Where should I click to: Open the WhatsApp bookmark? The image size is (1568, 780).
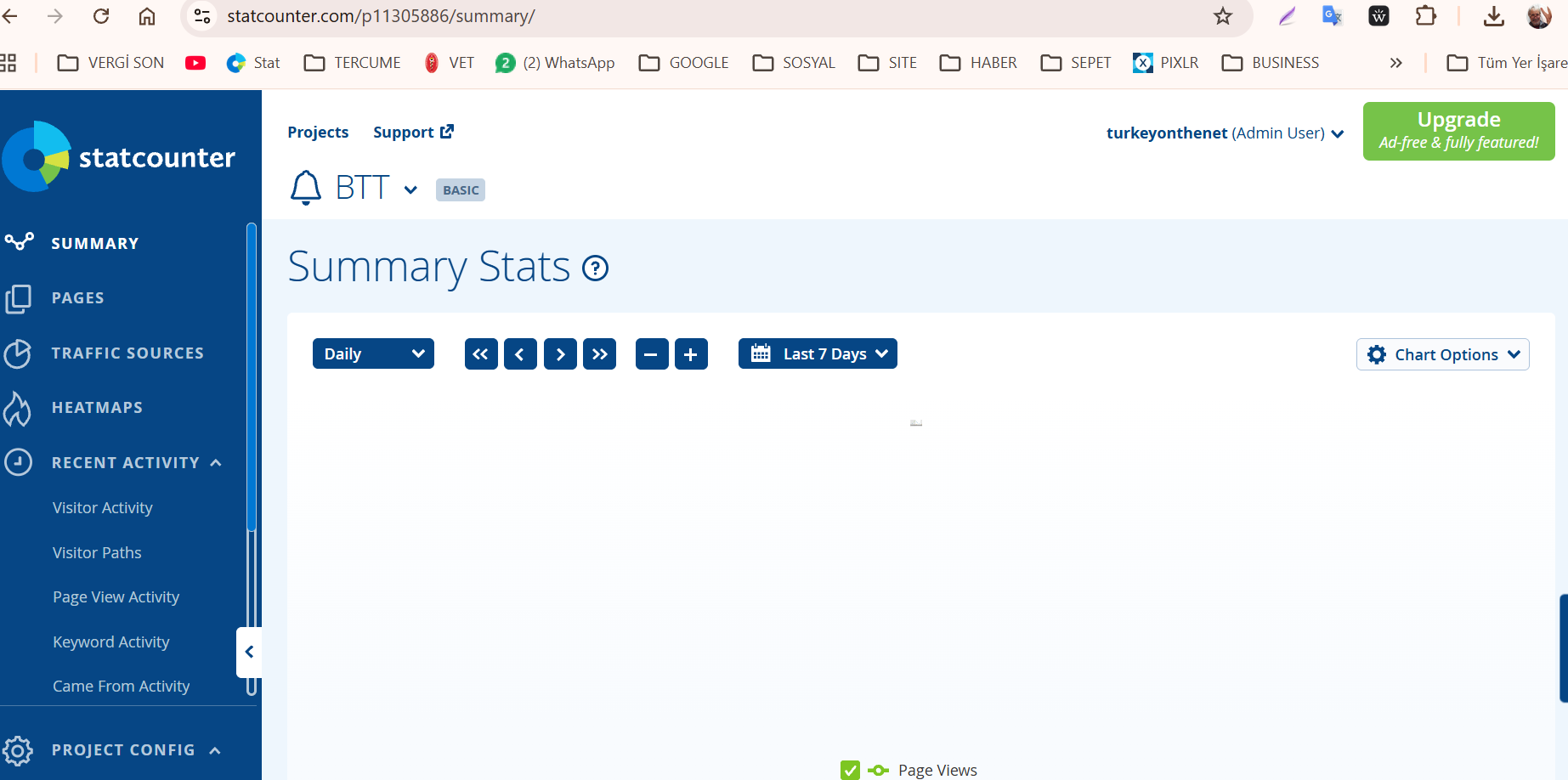point(555,63)
